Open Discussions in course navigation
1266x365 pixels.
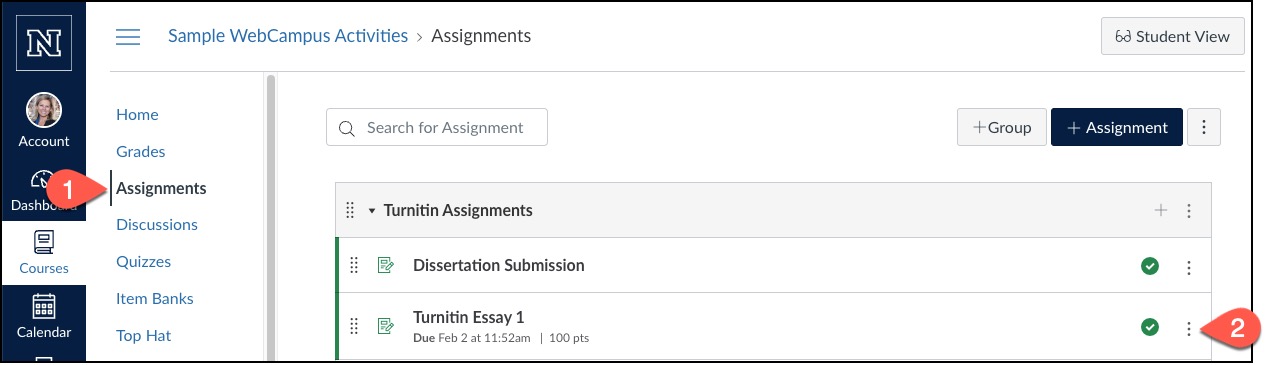coord(157,225)
